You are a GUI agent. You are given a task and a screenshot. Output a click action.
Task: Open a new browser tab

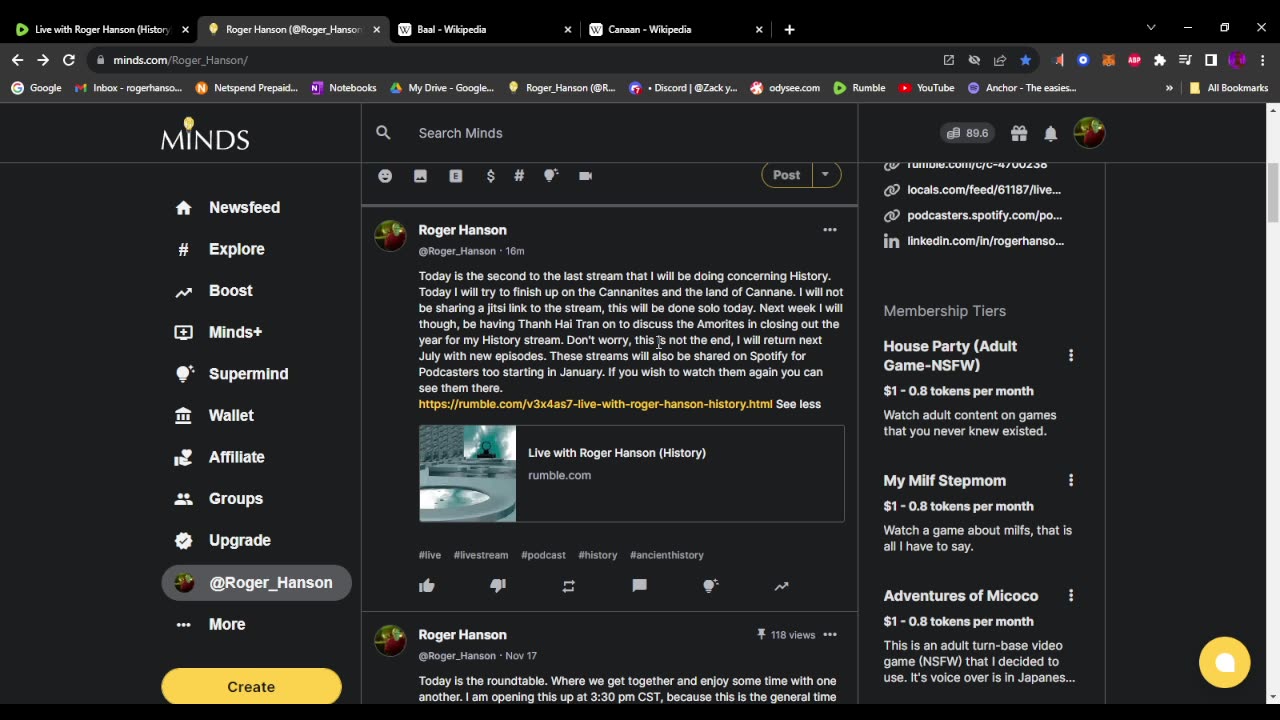click(789, 29)
